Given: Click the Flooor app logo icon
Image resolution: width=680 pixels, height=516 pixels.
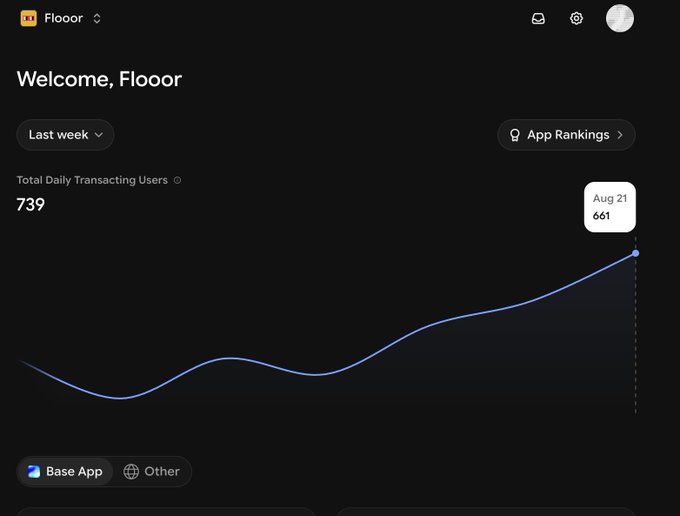Looking at the screenshot, I should pyautogui.click(x=29, y=18).
